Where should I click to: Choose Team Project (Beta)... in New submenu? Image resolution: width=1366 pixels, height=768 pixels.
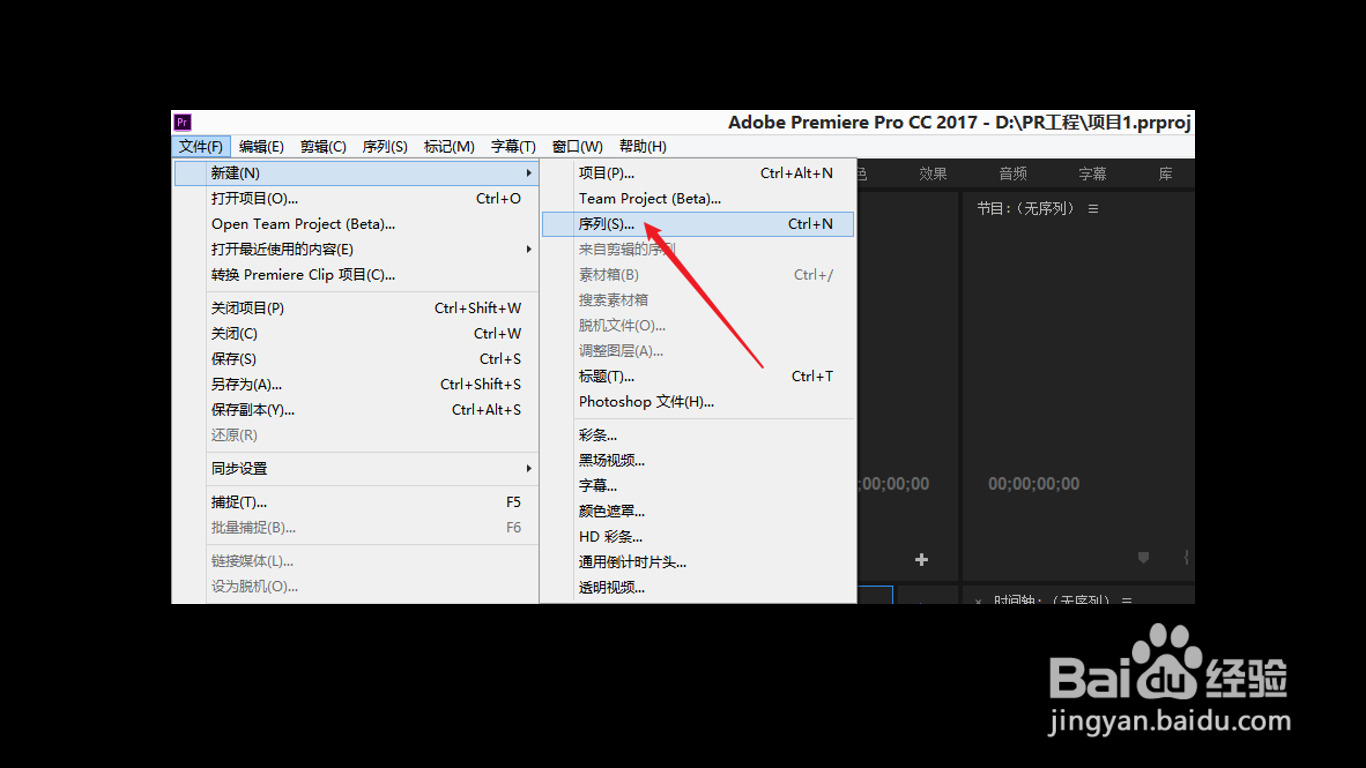[x=698, y=199]
